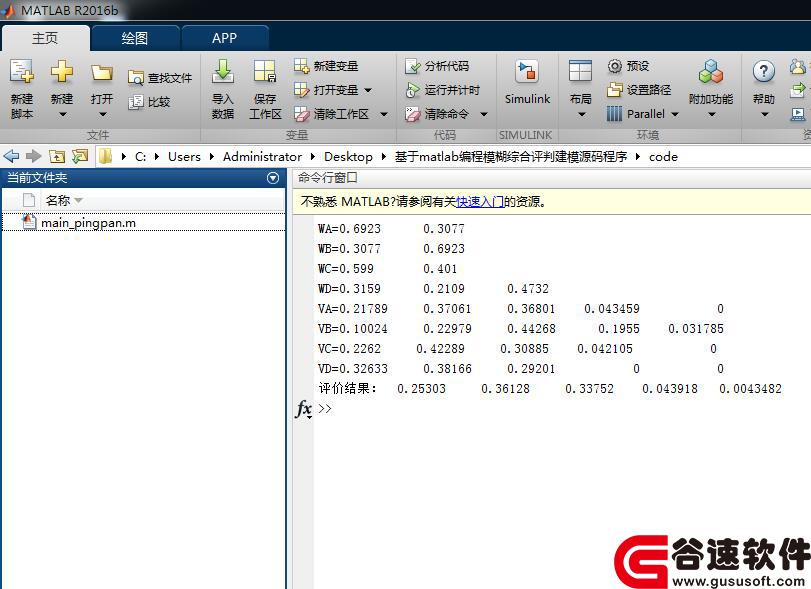Click the Parallel icon
The width and height of the screenshot is (811, 589).
pyautogui.click(x=614, y=114)
